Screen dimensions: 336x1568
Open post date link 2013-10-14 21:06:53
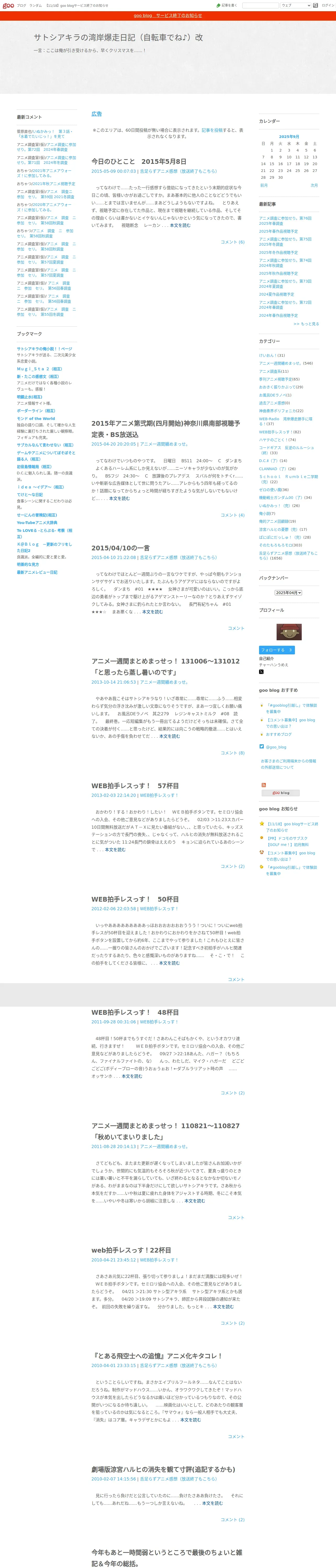tap(113, 682)
